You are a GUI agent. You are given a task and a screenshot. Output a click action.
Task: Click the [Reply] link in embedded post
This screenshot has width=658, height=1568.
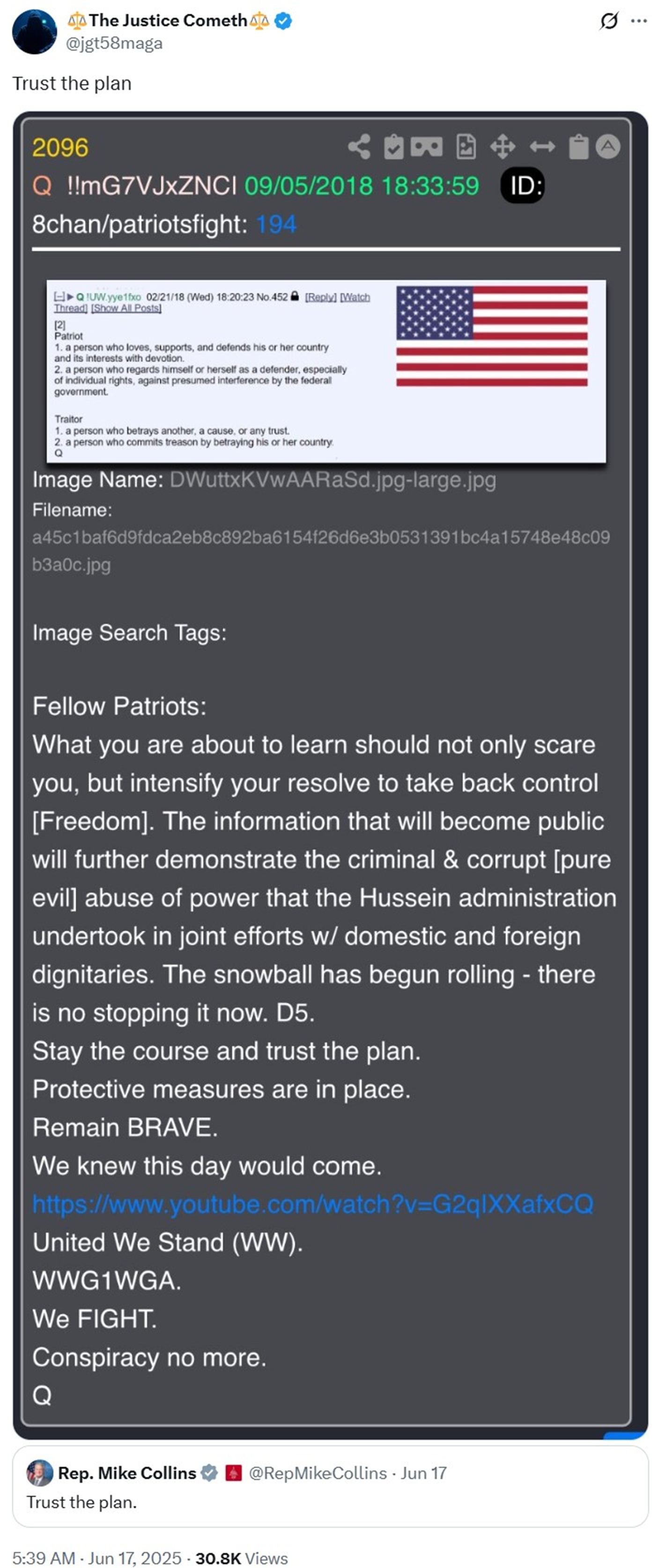pyautogui.click(x=321, y=297)
